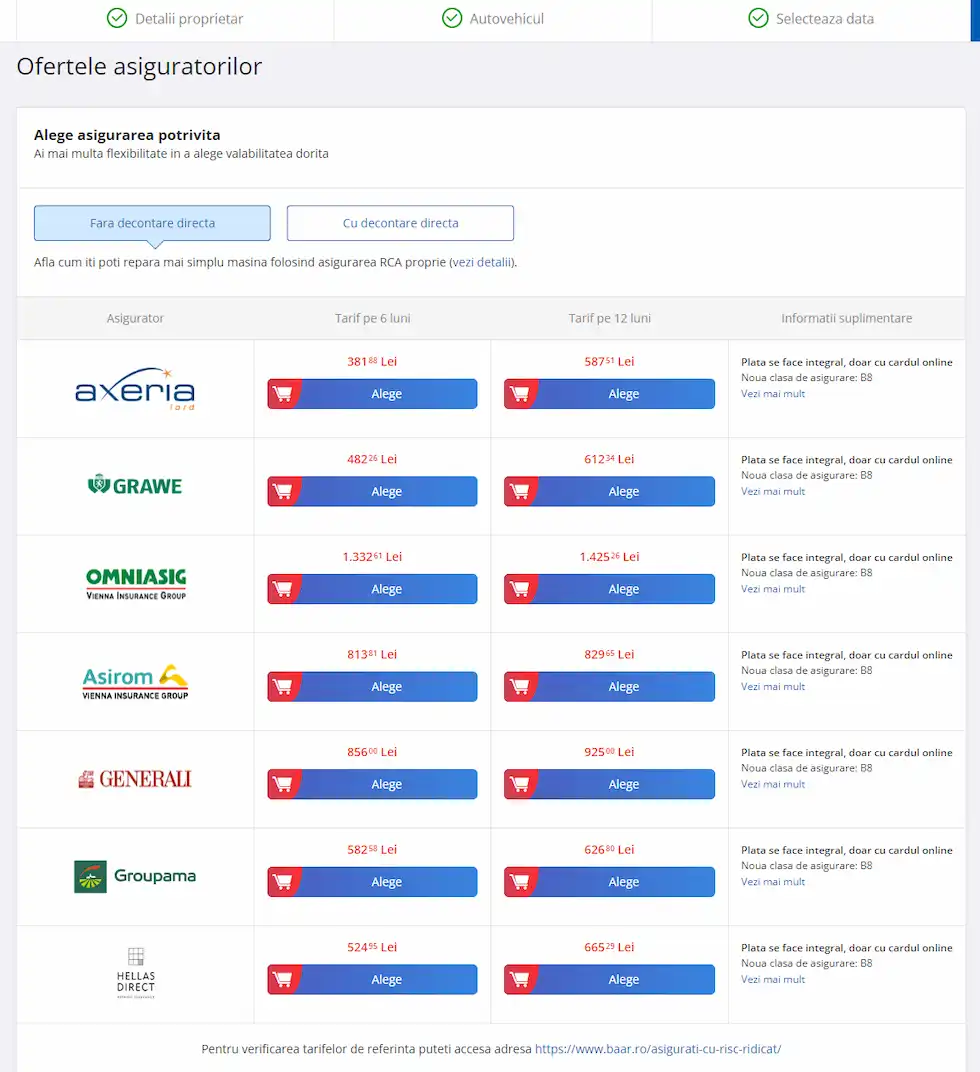This screenshot has height=1072, width=980.
Task: Click the Informatii suplimentare column header
Action: coord(847,318)
